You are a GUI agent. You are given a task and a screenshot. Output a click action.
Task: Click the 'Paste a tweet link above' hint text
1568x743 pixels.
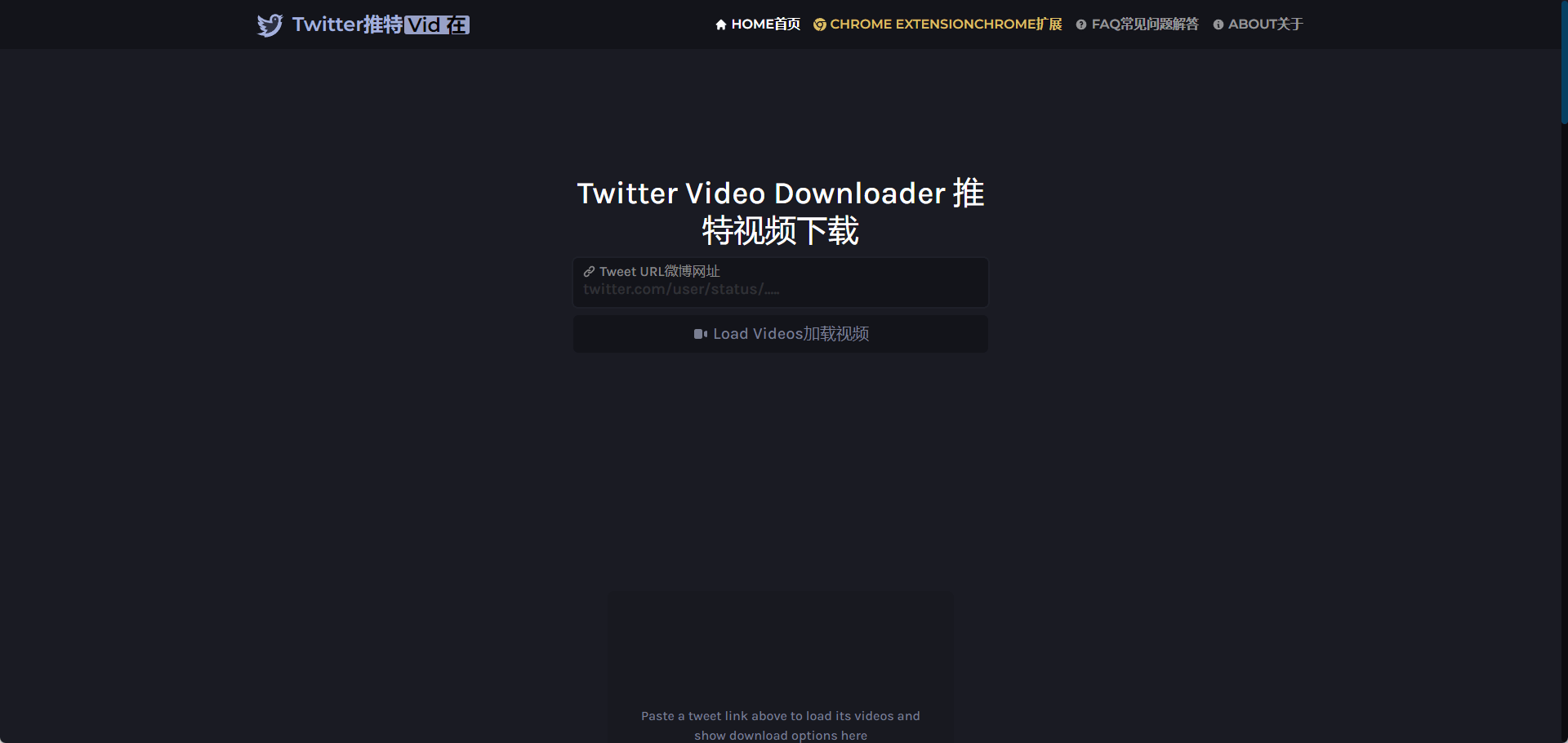coord(781,726)
